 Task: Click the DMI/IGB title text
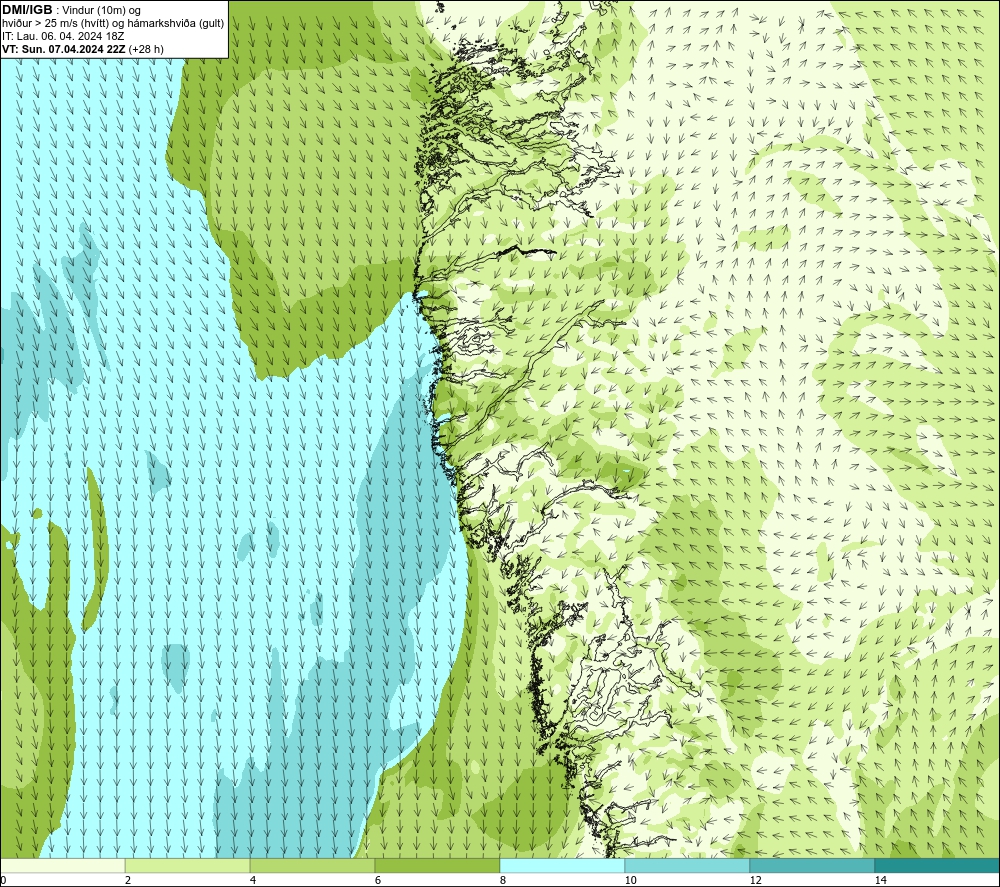27,10
